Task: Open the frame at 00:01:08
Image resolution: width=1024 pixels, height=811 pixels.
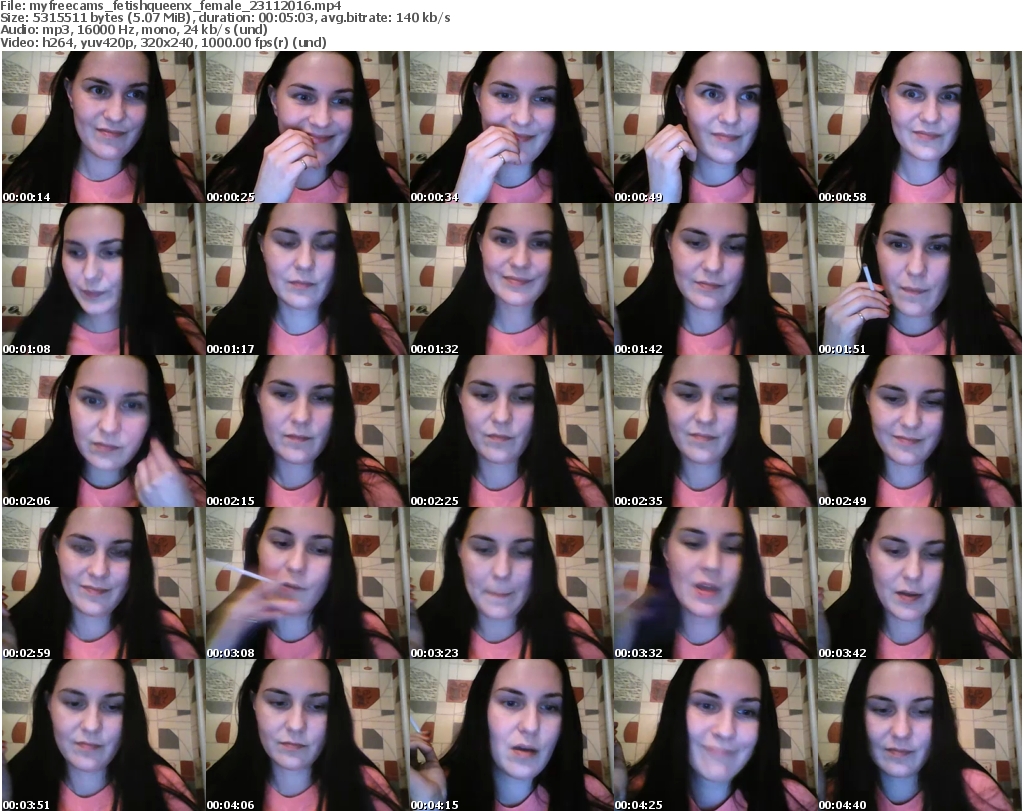Action: point(103,279)
